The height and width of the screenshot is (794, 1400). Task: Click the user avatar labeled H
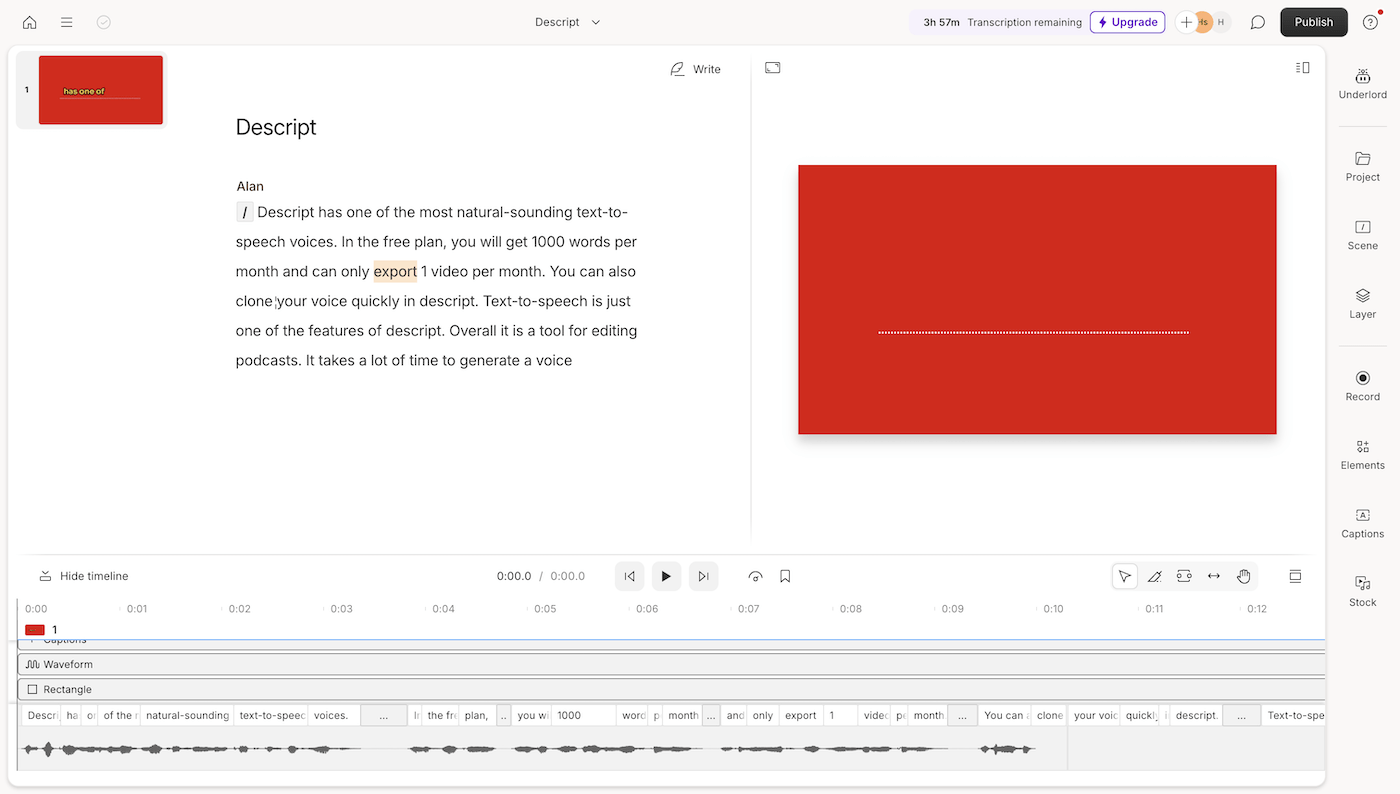1220,22
